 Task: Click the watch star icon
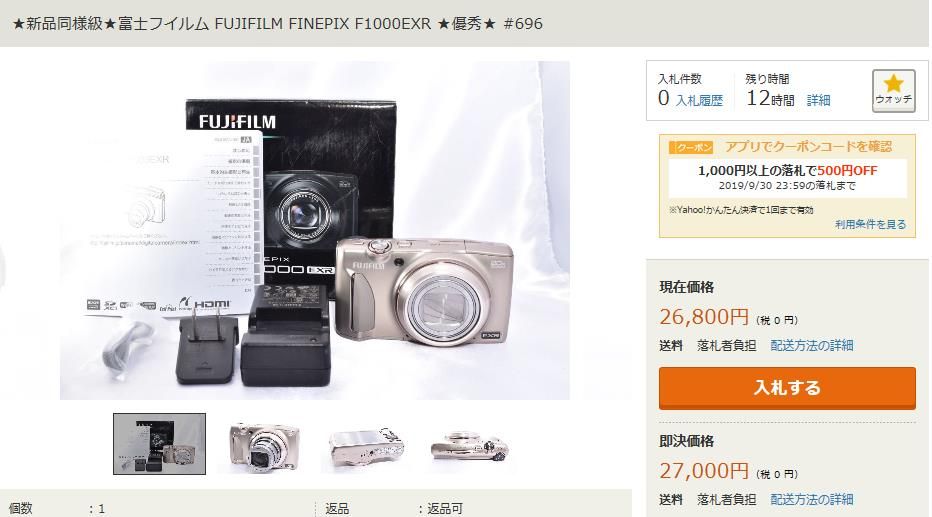click(893, 90)
